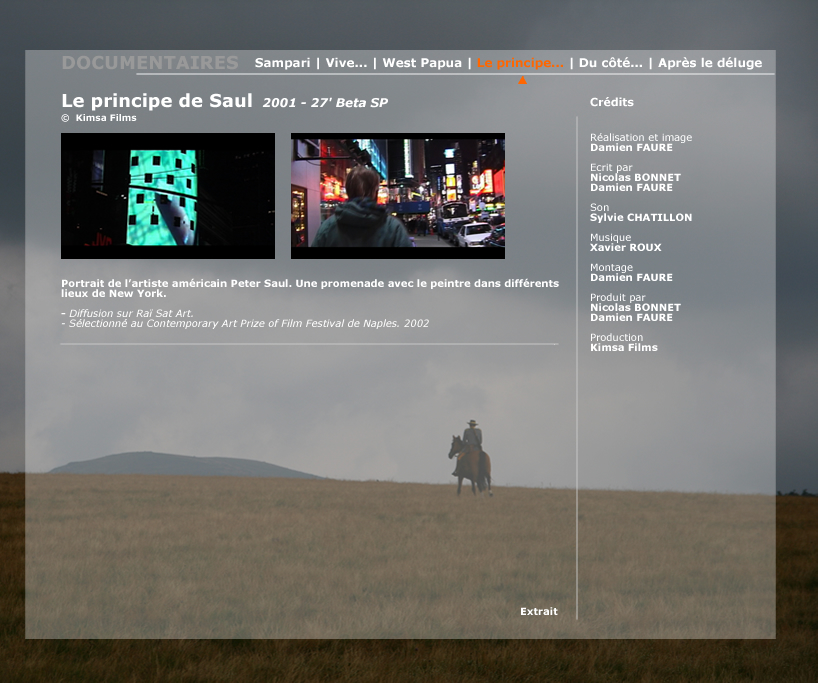Click the highlighted Le principe... tab

[x=520, y=63]
